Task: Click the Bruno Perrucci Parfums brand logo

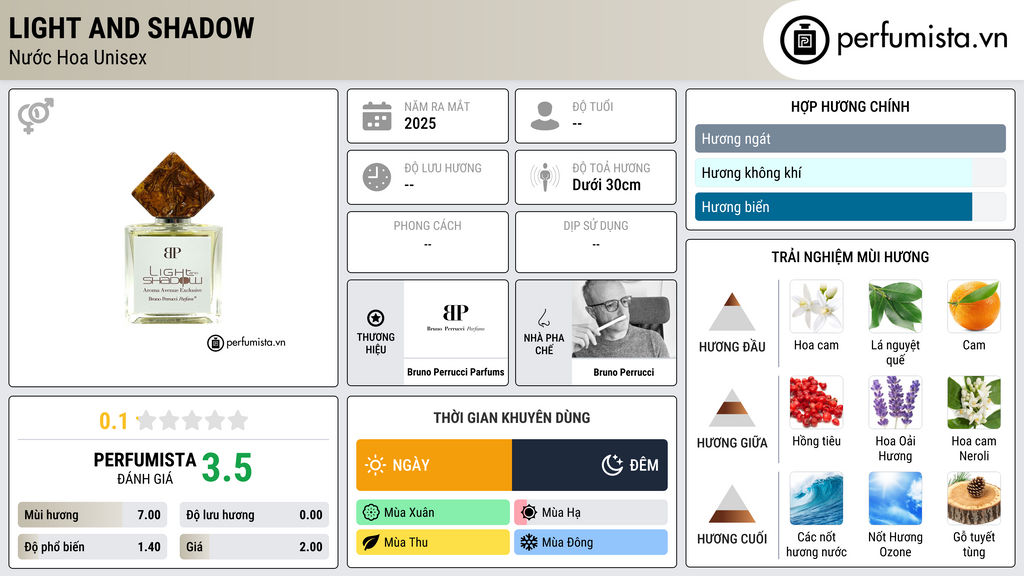Action: (x=456, y=319)
